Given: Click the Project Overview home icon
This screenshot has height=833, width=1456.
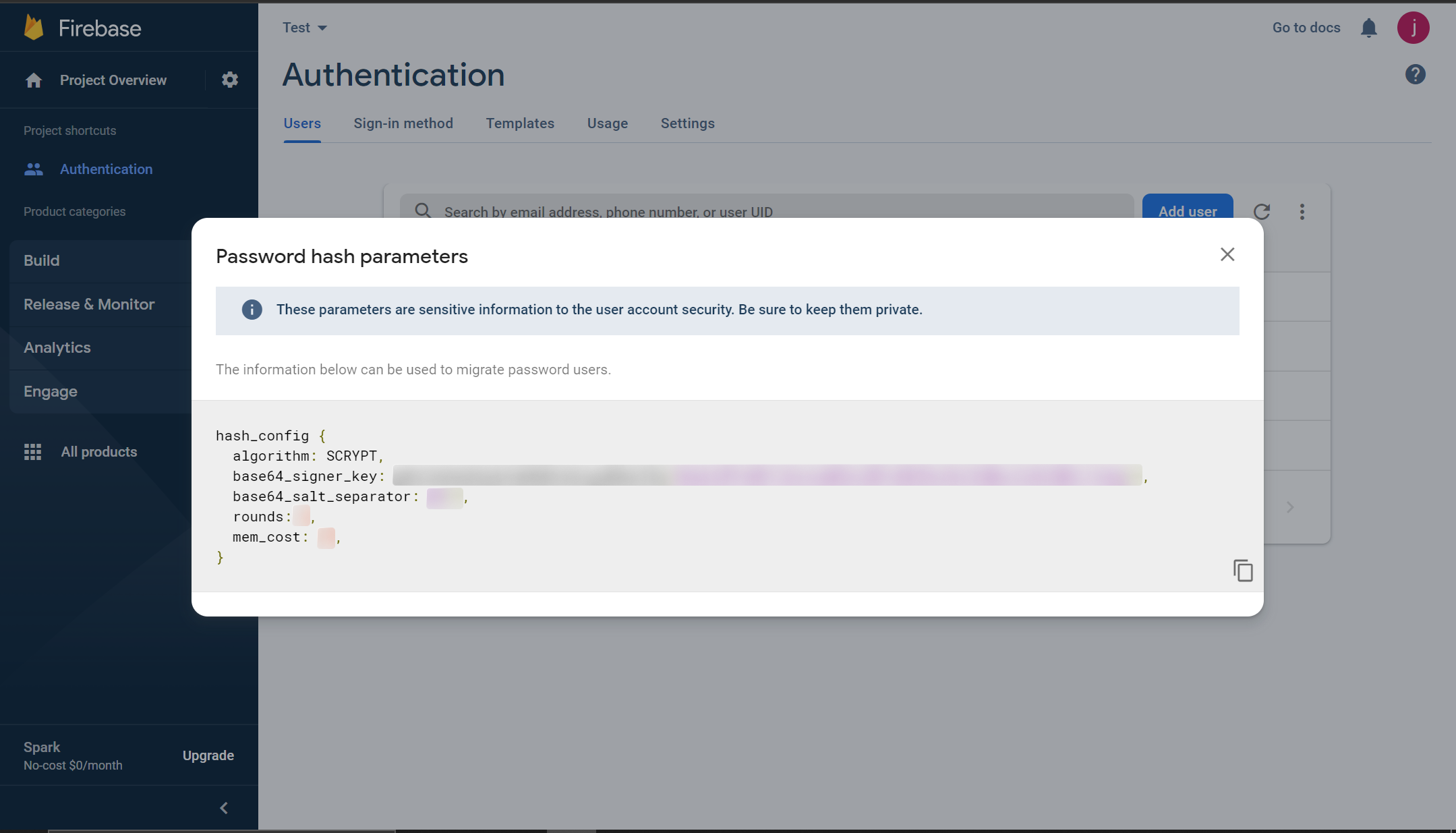Looking at the screenshot, I should point(33,80).
